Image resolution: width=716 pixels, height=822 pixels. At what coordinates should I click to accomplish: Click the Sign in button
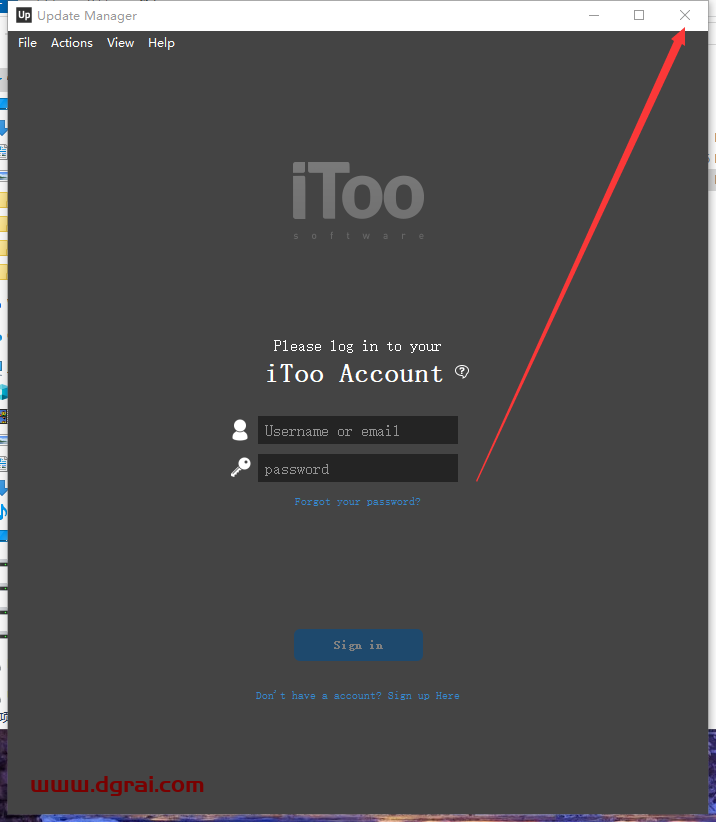(359, 645)
